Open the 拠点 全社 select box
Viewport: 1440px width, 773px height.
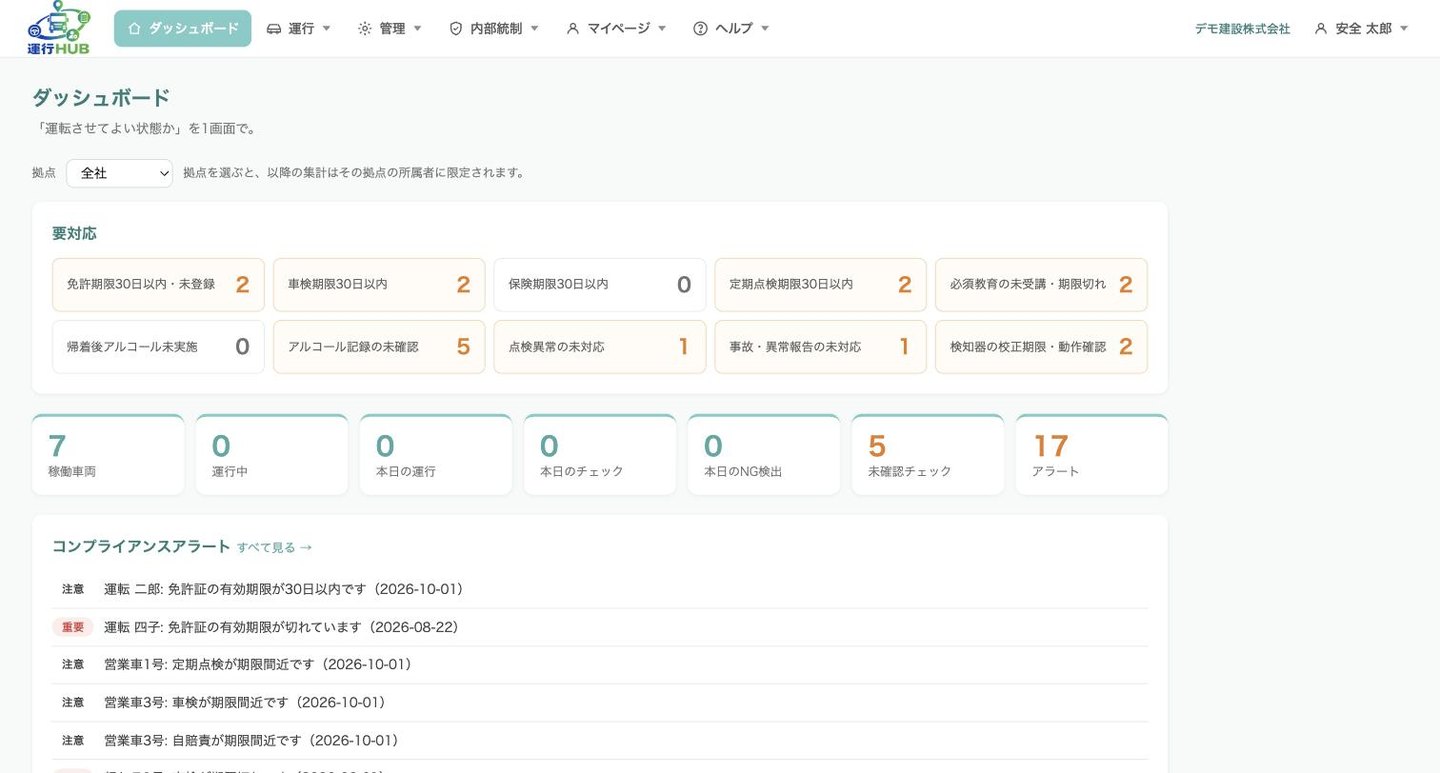pos(120,173)
